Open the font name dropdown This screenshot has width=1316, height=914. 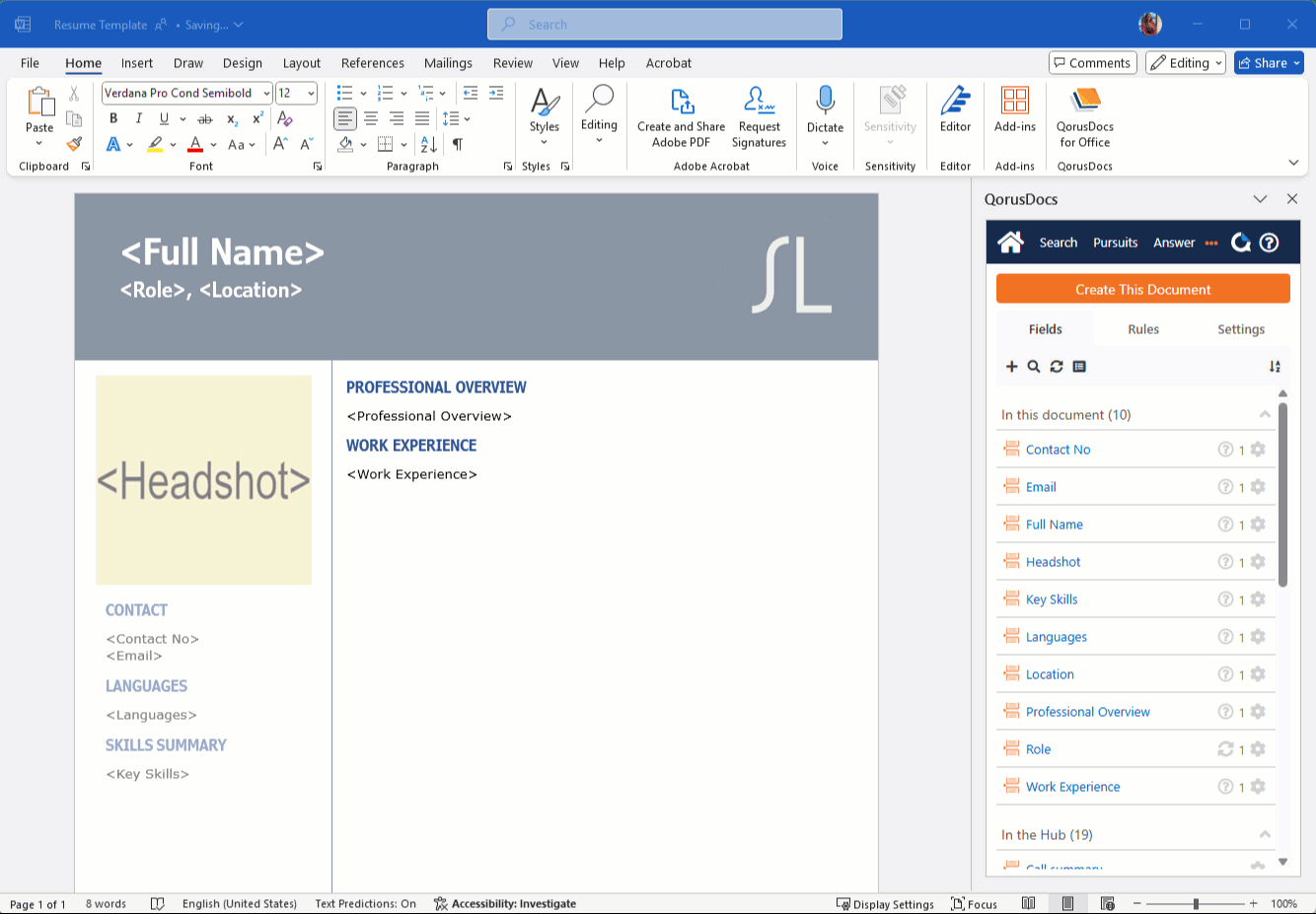(266, 94)
